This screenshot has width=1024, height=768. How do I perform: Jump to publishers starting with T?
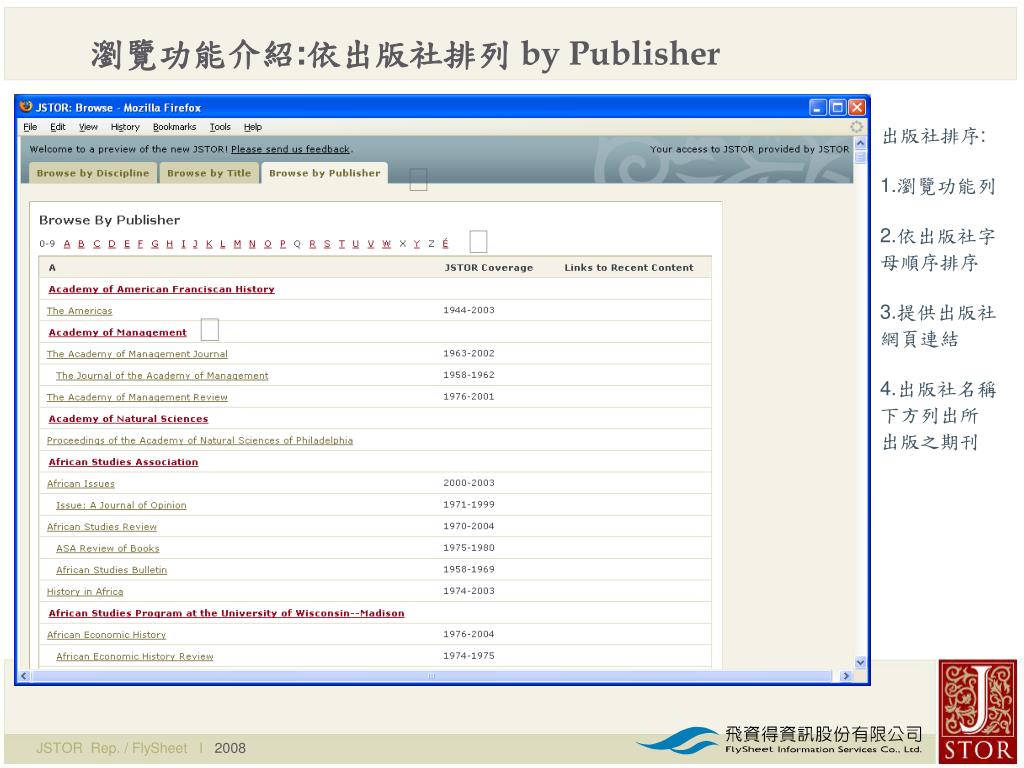(342, 244)
